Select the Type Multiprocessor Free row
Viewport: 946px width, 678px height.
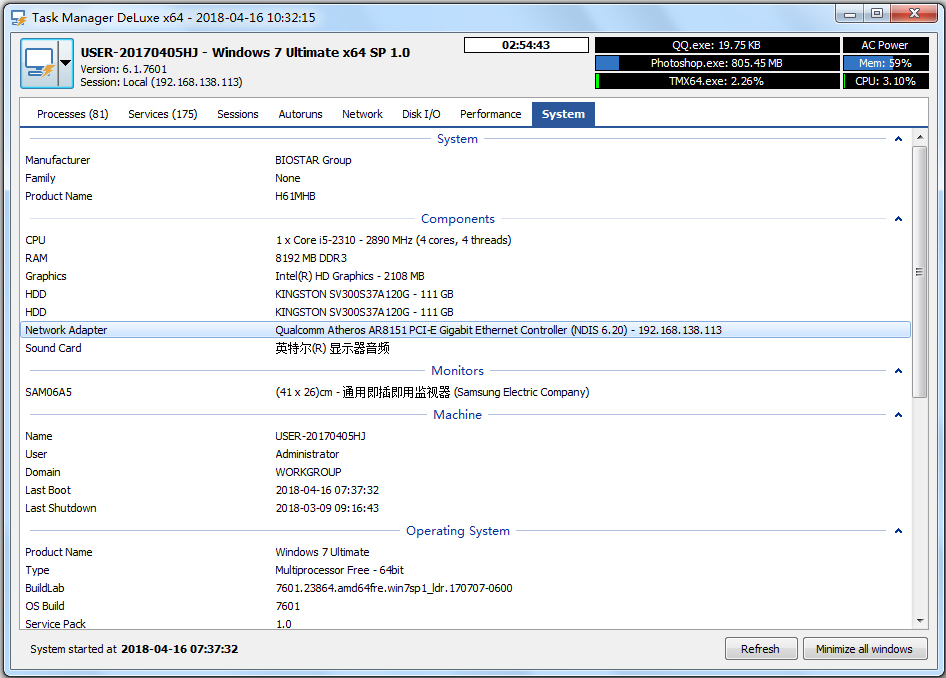pos(465,570)
